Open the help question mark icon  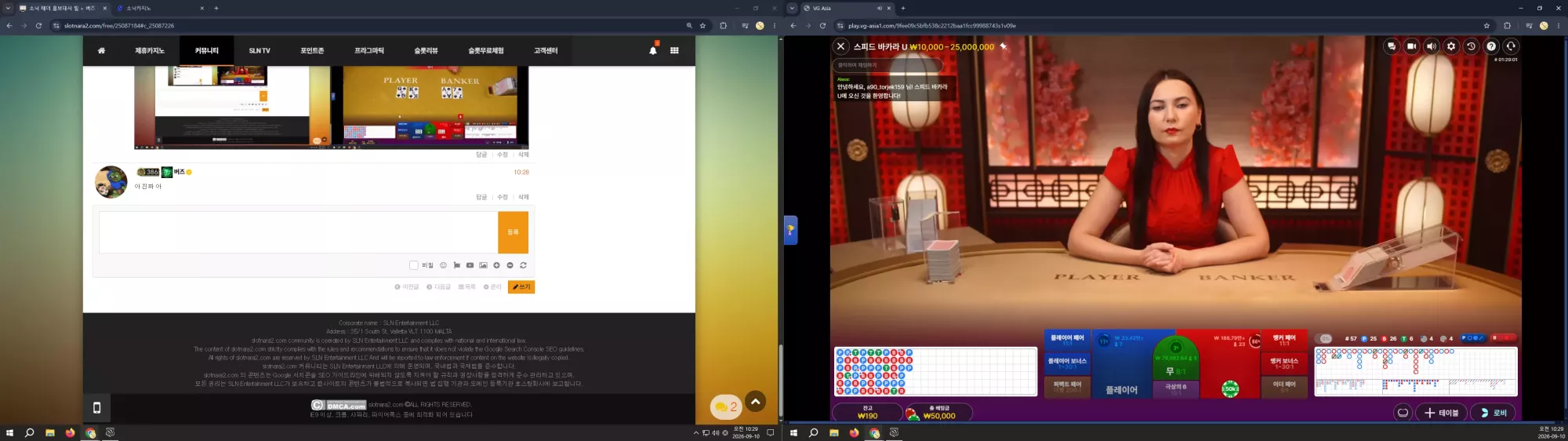(x=1491, y=46)
